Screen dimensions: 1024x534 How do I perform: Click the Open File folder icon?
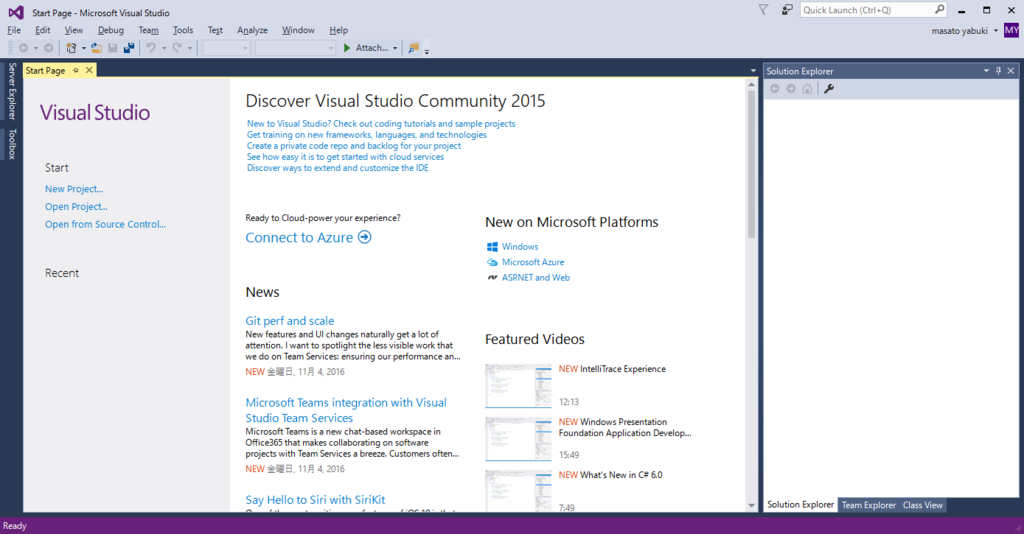pos(97,48)
